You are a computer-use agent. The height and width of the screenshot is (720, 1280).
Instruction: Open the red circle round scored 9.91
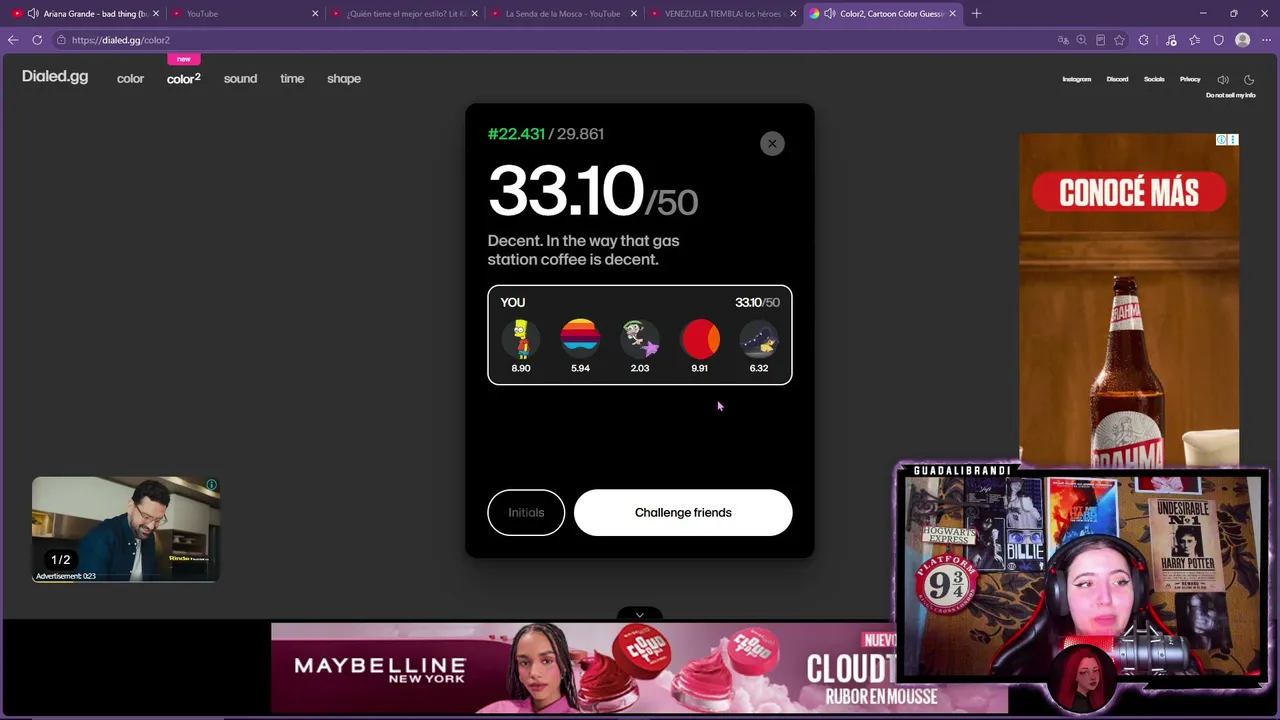pyautogui.click(x=699, y=340)
